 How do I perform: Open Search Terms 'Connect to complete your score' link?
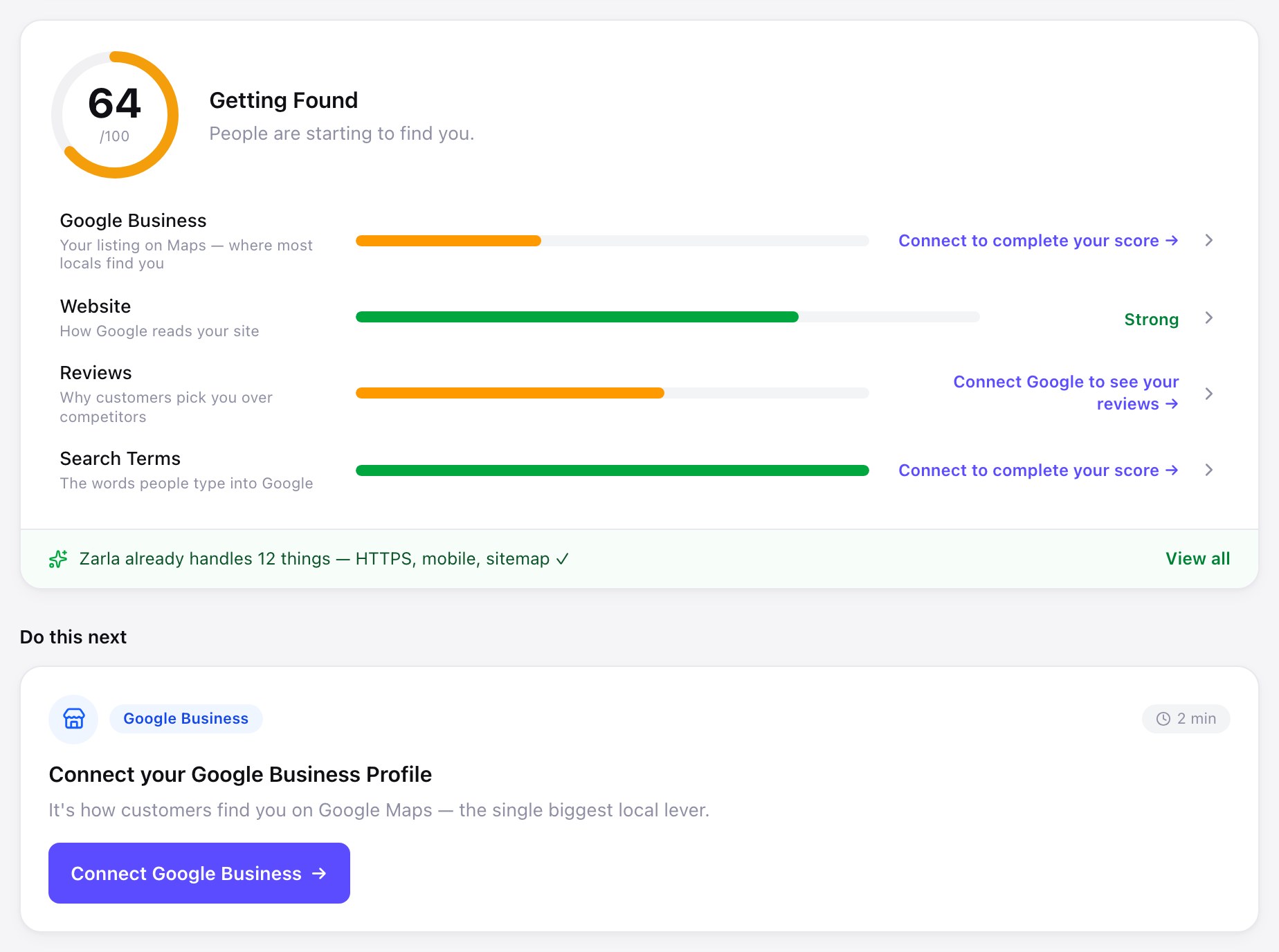pyautogui.click(x=1038, y=470)
